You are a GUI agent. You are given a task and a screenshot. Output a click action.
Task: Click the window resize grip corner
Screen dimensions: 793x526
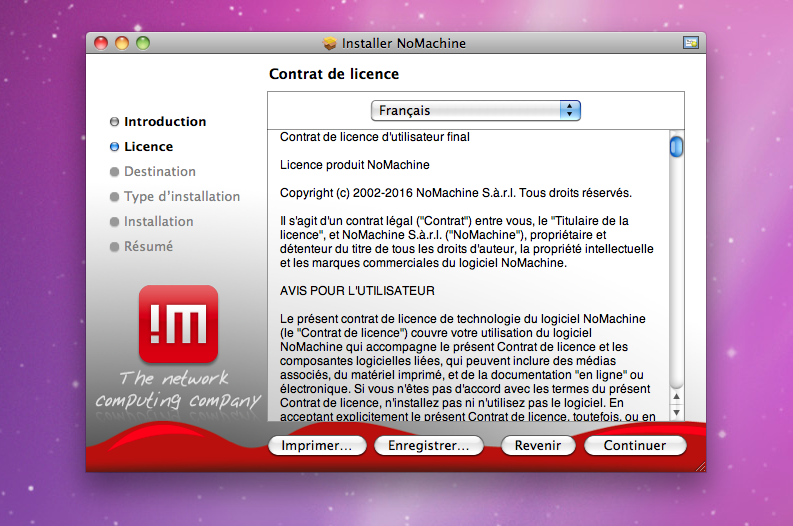point(700,467)
